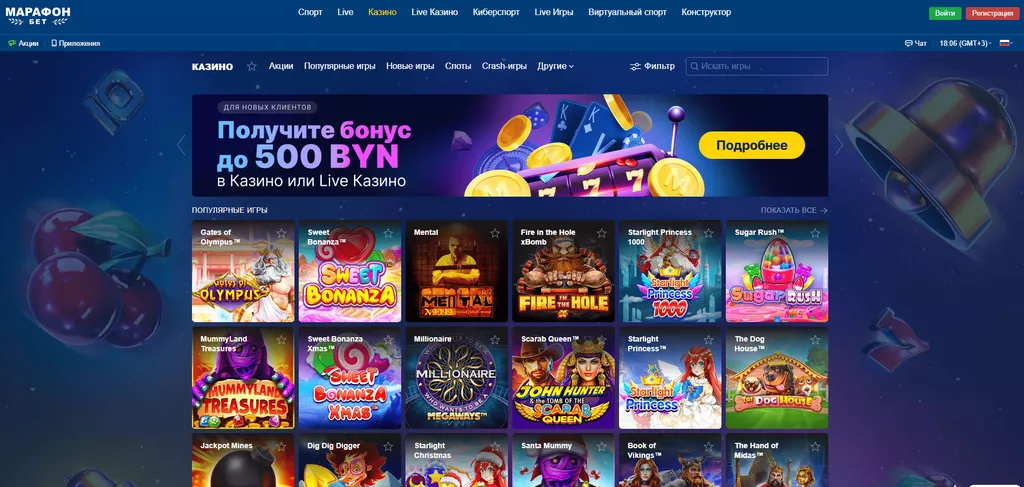
Task: Go to previous banner slide arrow
Action: click(181, 145)
